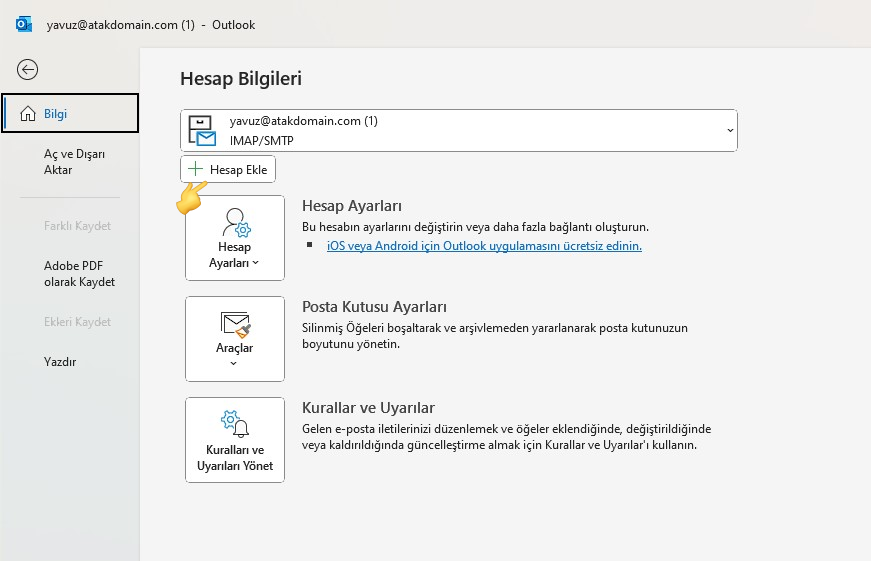Go back using the arrow circle icon
Image resolution: width=871 pixels, height=561 pixels.
pyautogui.click(x=27, y=69)
